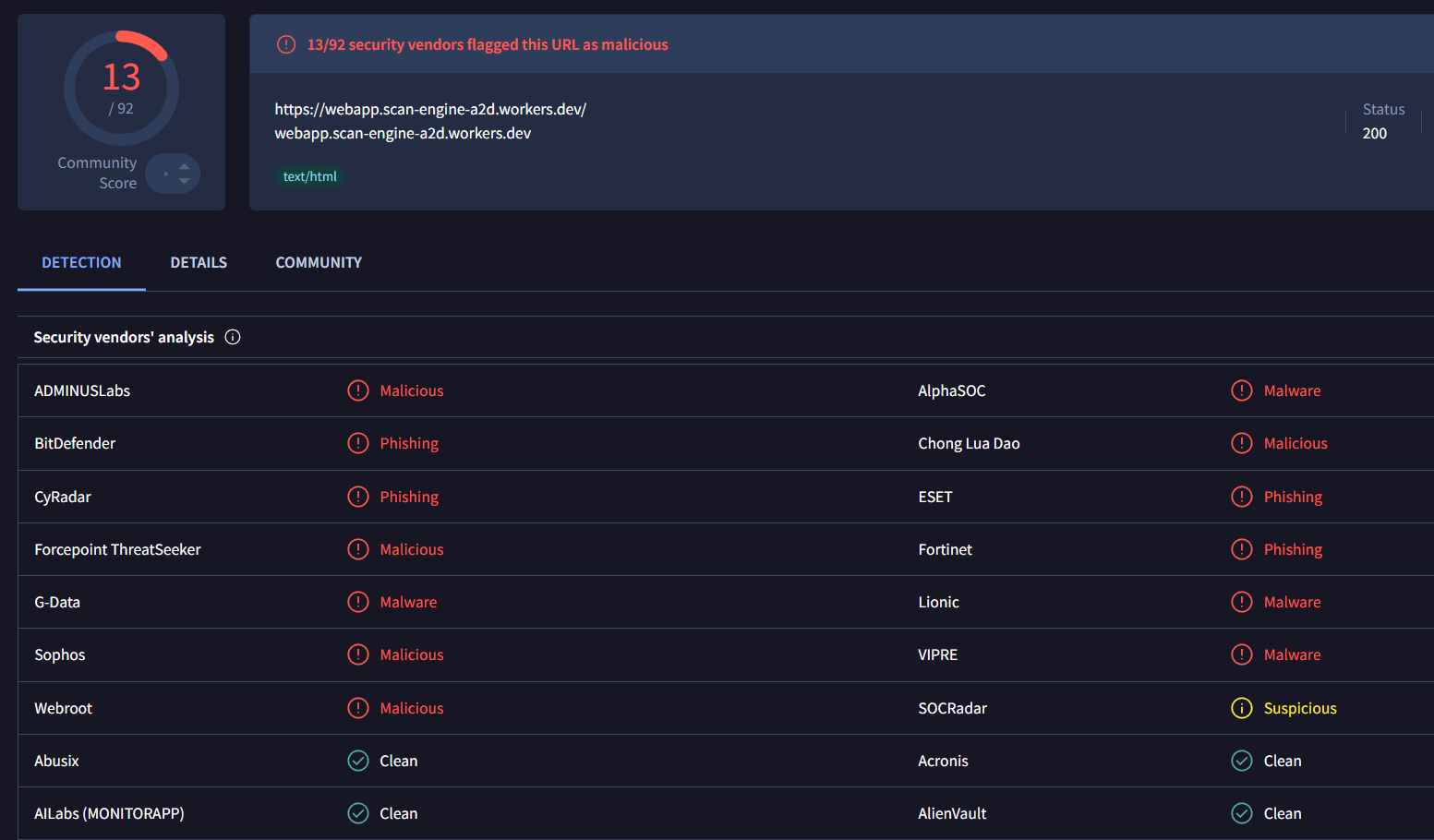The image size is (1434, 840).
Task: Select the G-Data vendor name
Action: pyautogui.click(x=57, y=602)
